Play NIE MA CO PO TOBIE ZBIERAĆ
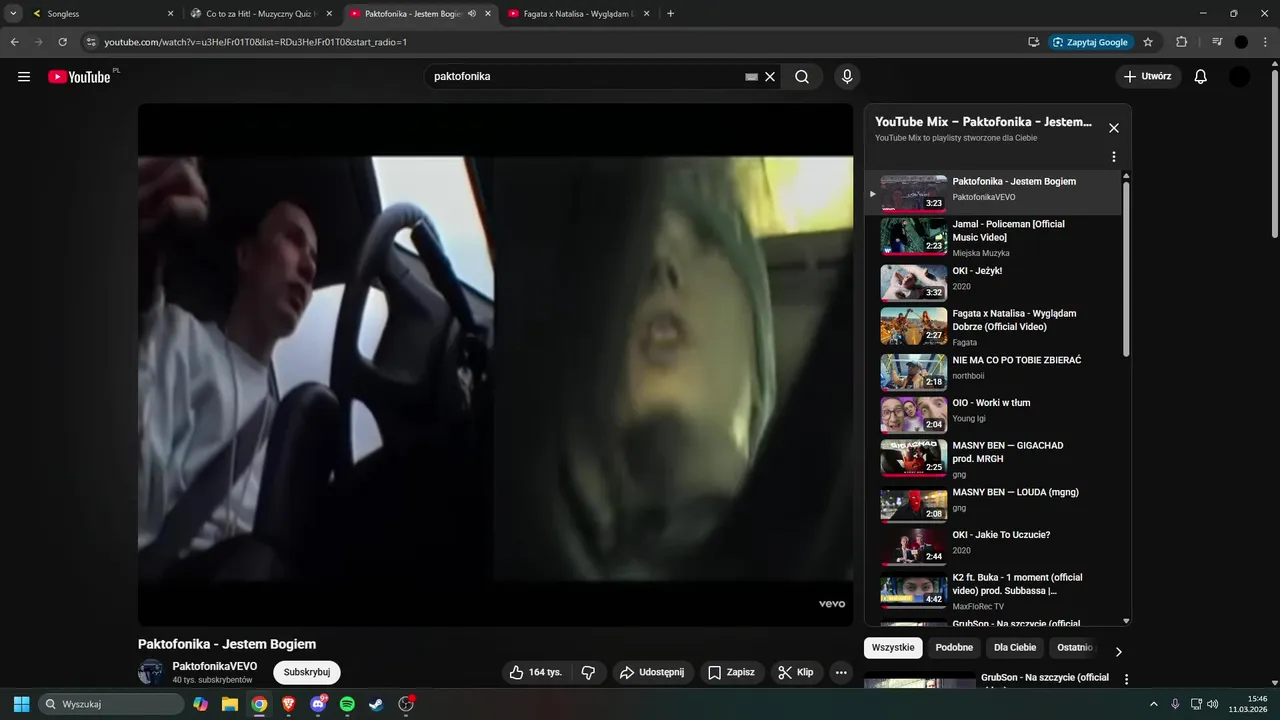The image size is (1280, 720). [993, 372]
